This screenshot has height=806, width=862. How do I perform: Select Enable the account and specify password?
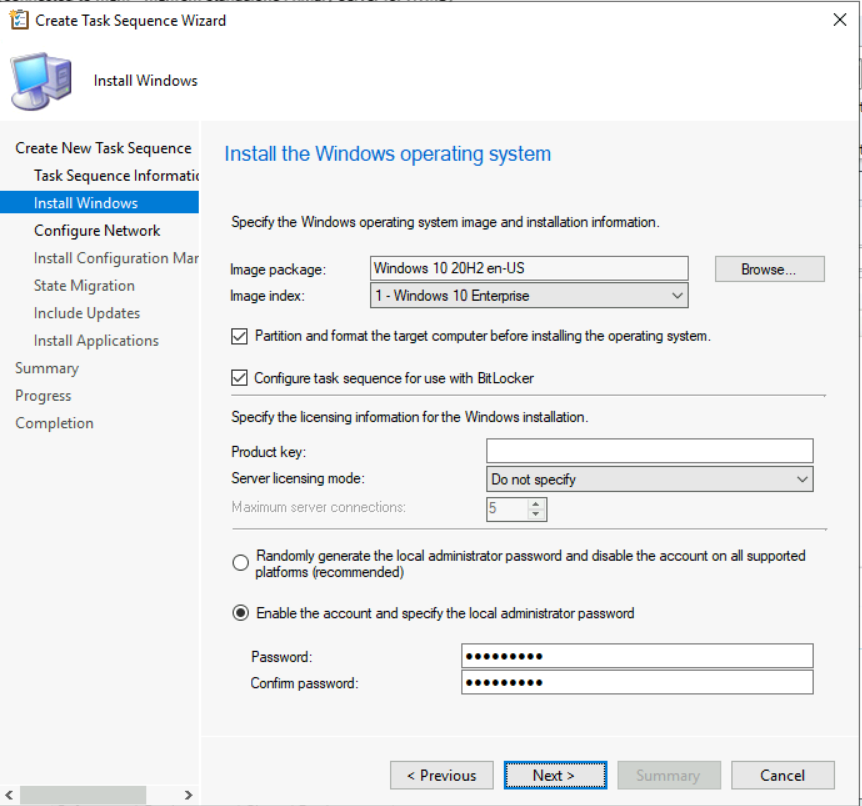tap(240, 613)
